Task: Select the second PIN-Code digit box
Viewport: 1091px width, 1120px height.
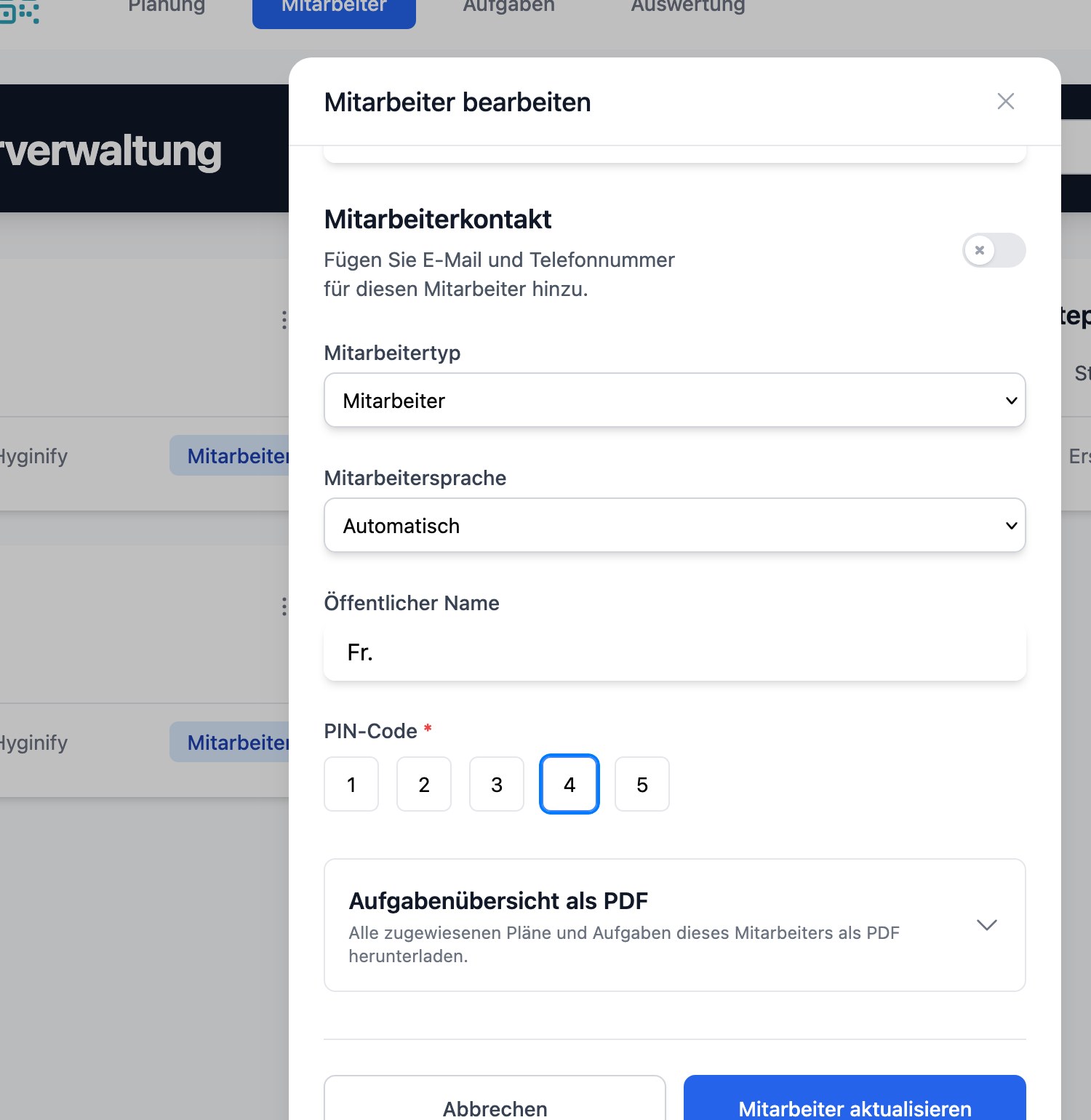Action: click(424, 784)
